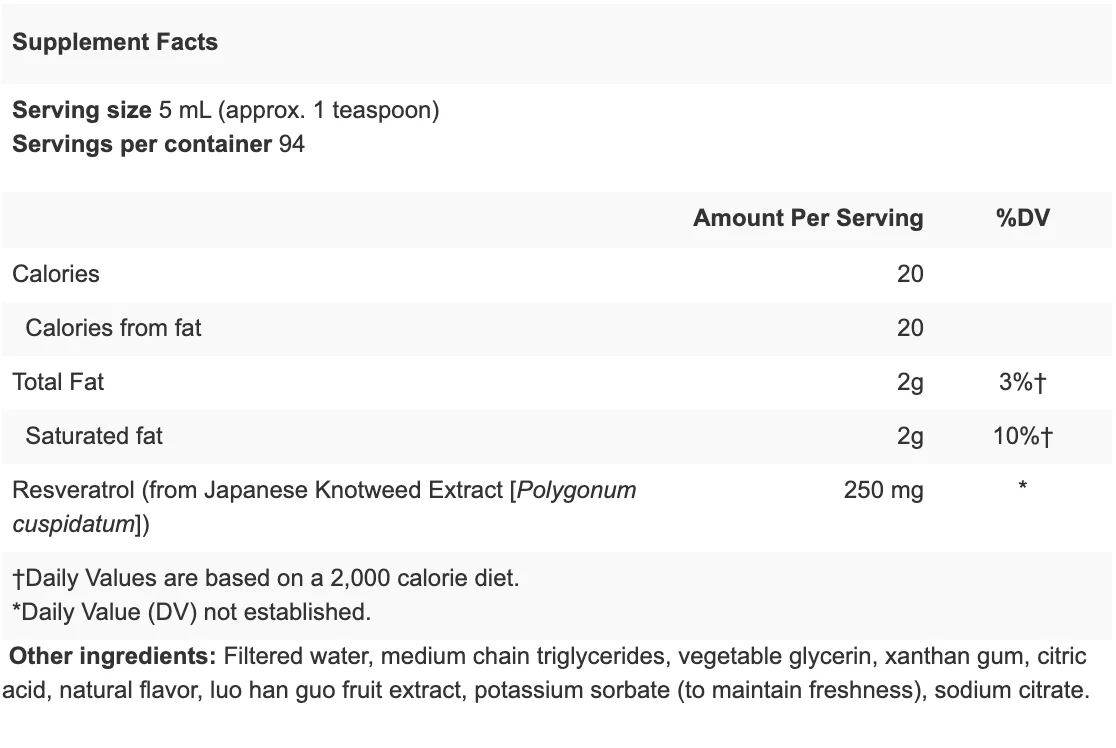Click the Resveratrol ingredient description

tap(325, 507)
